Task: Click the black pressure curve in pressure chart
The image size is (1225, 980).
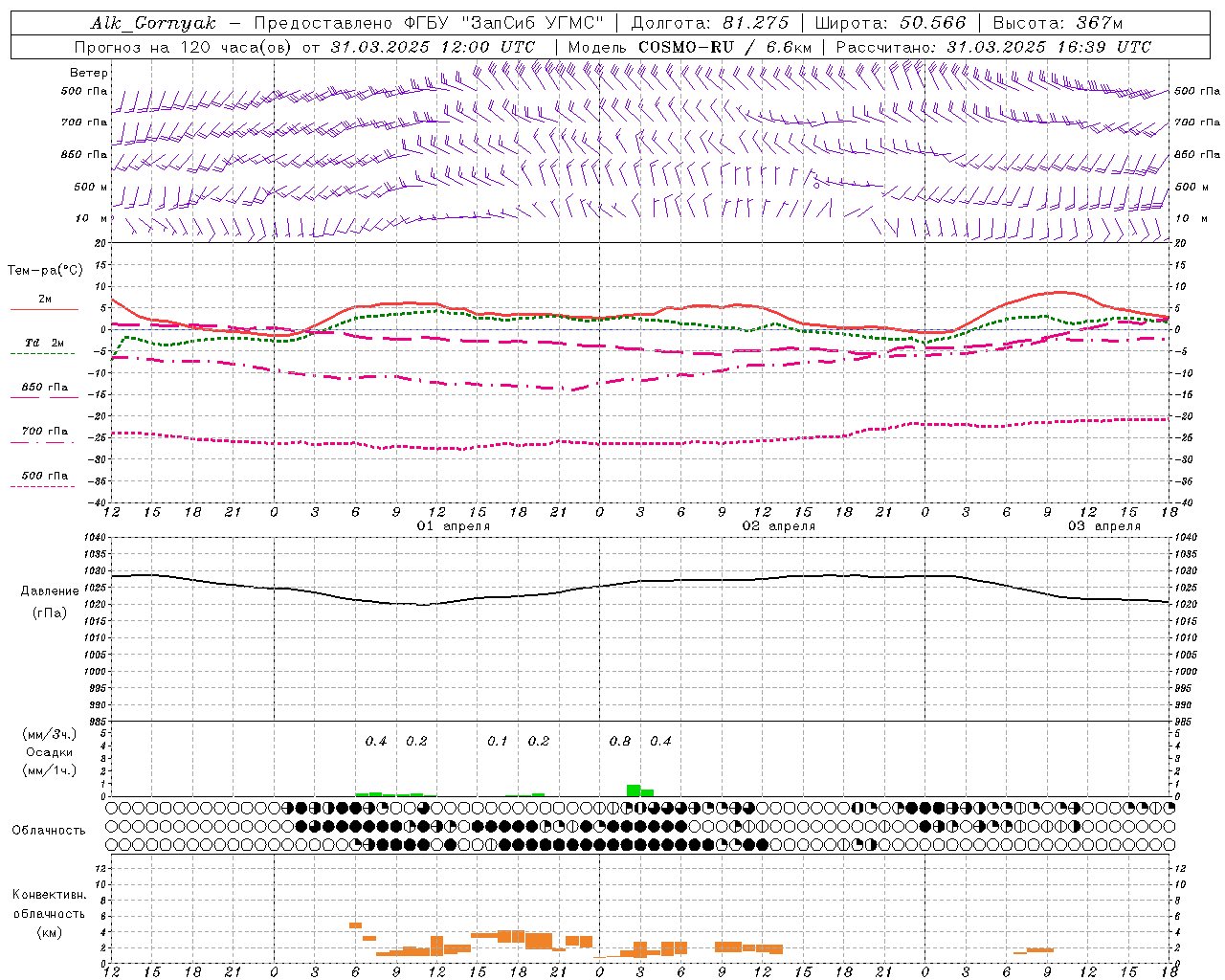Action: (640, 581)
